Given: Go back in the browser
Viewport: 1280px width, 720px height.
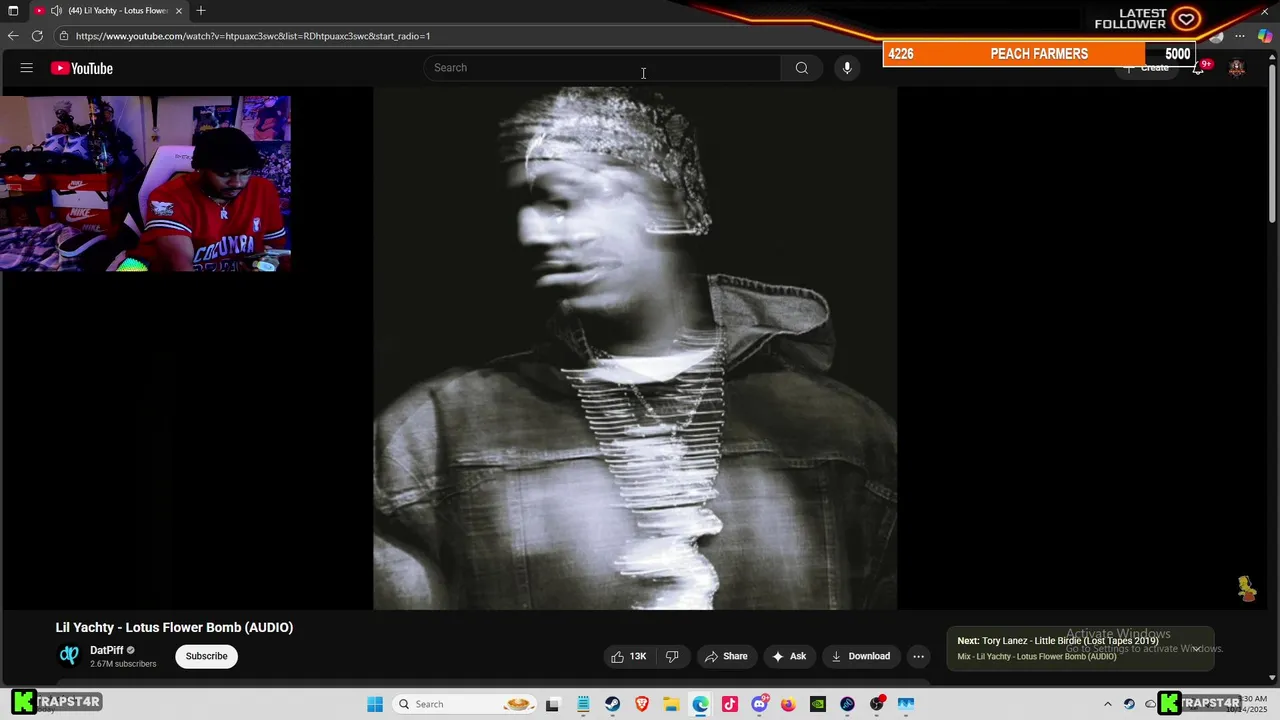Looking at the screenshot, I should (13, 36).
